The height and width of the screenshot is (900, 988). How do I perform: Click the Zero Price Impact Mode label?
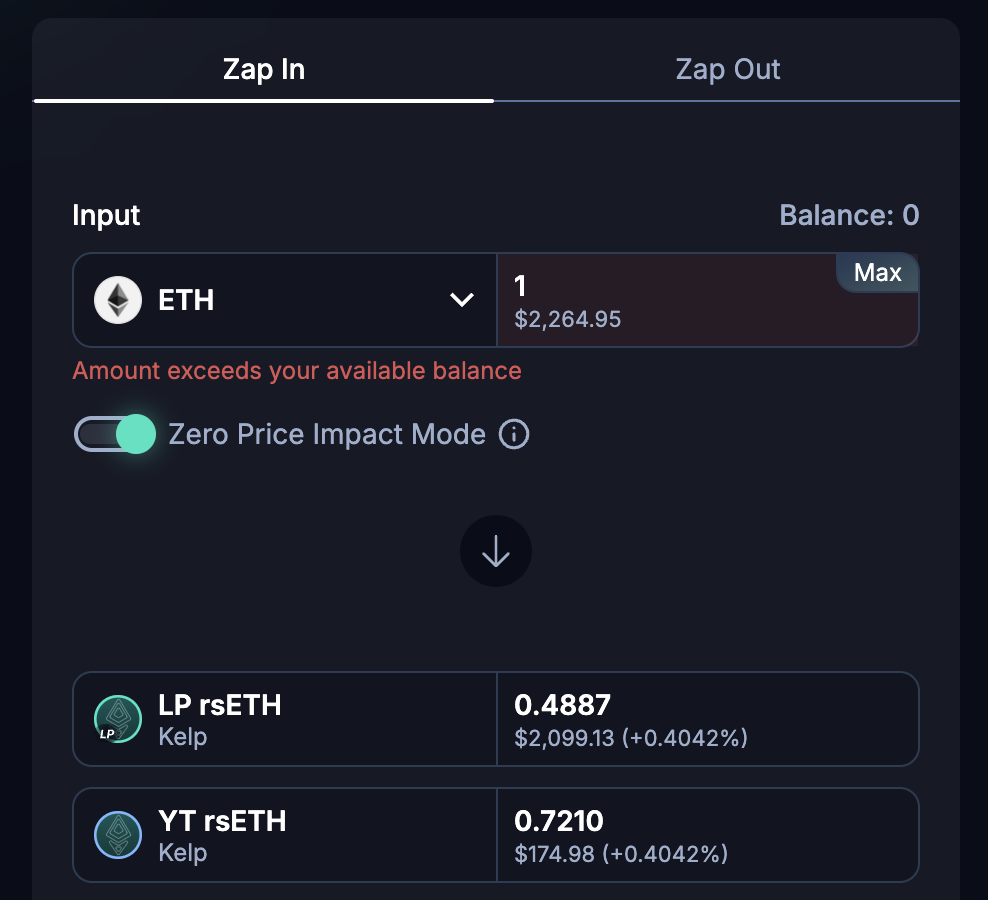[x=327, y=434]
